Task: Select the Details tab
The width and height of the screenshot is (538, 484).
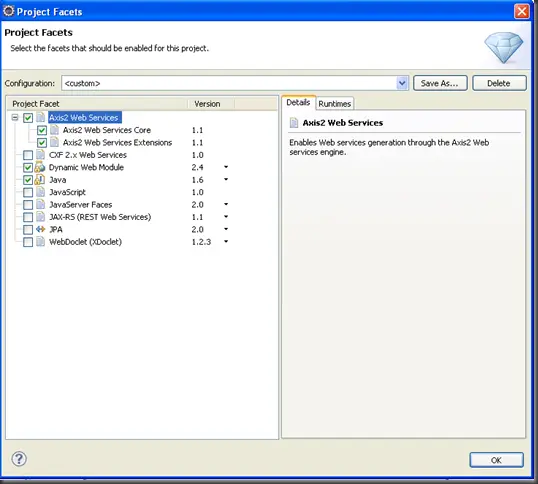Action: click(298, 103)
